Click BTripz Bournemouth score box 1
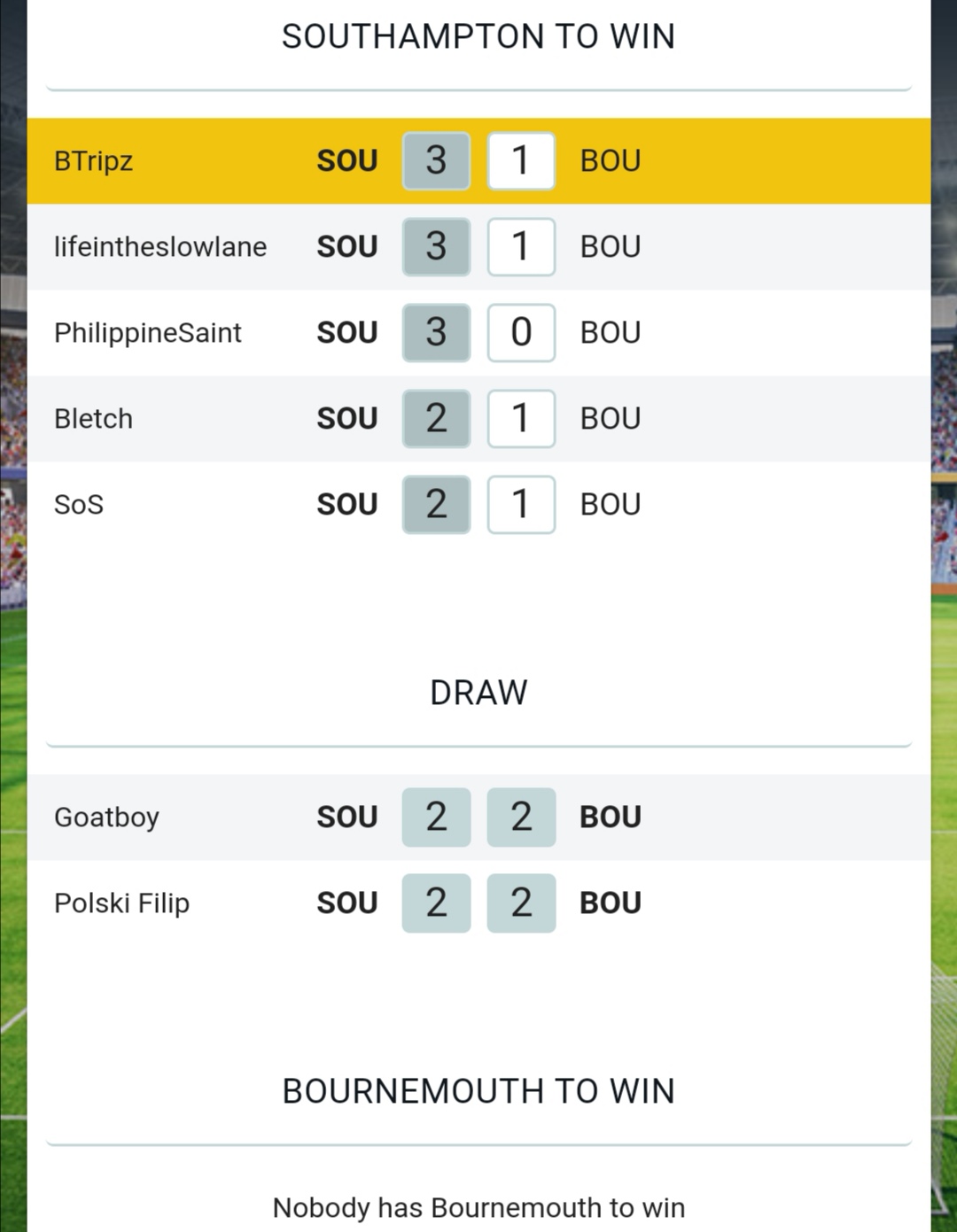The image size is (957, 1232). click(521, 161)
